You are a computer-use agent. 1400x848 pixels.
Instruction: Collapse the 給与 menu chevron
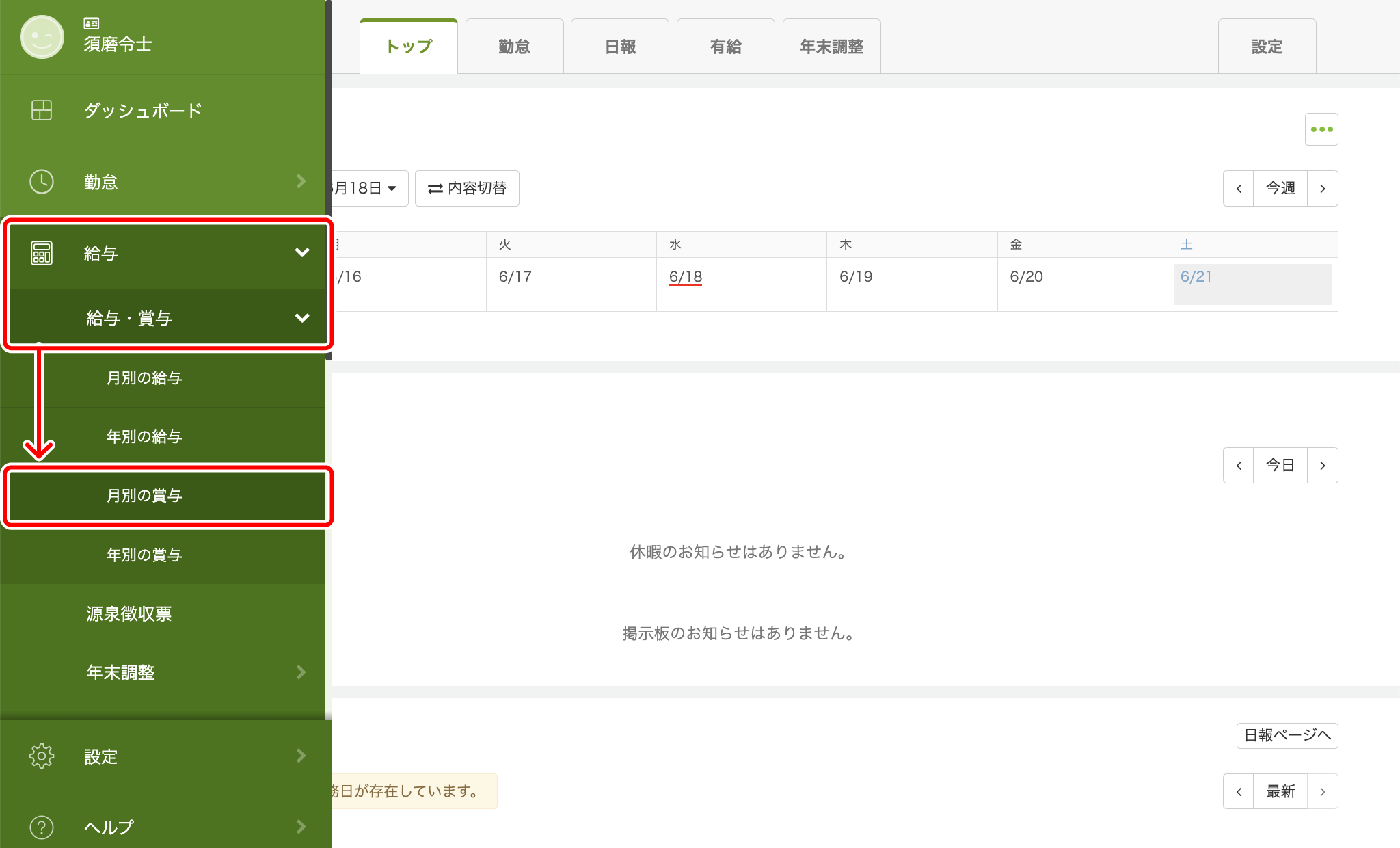pyautogui.click(x=301, y=253)
